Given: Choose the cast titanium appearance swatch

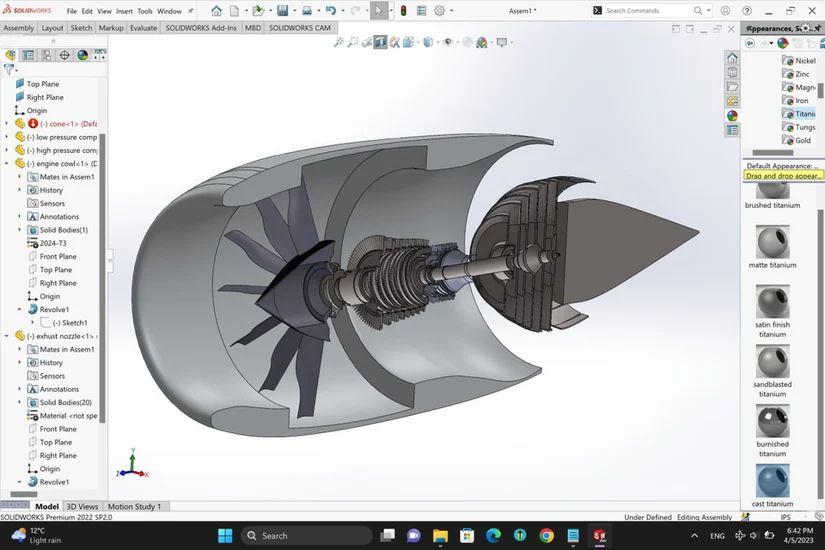Looking at the screenshot, I should coord(772,481).
